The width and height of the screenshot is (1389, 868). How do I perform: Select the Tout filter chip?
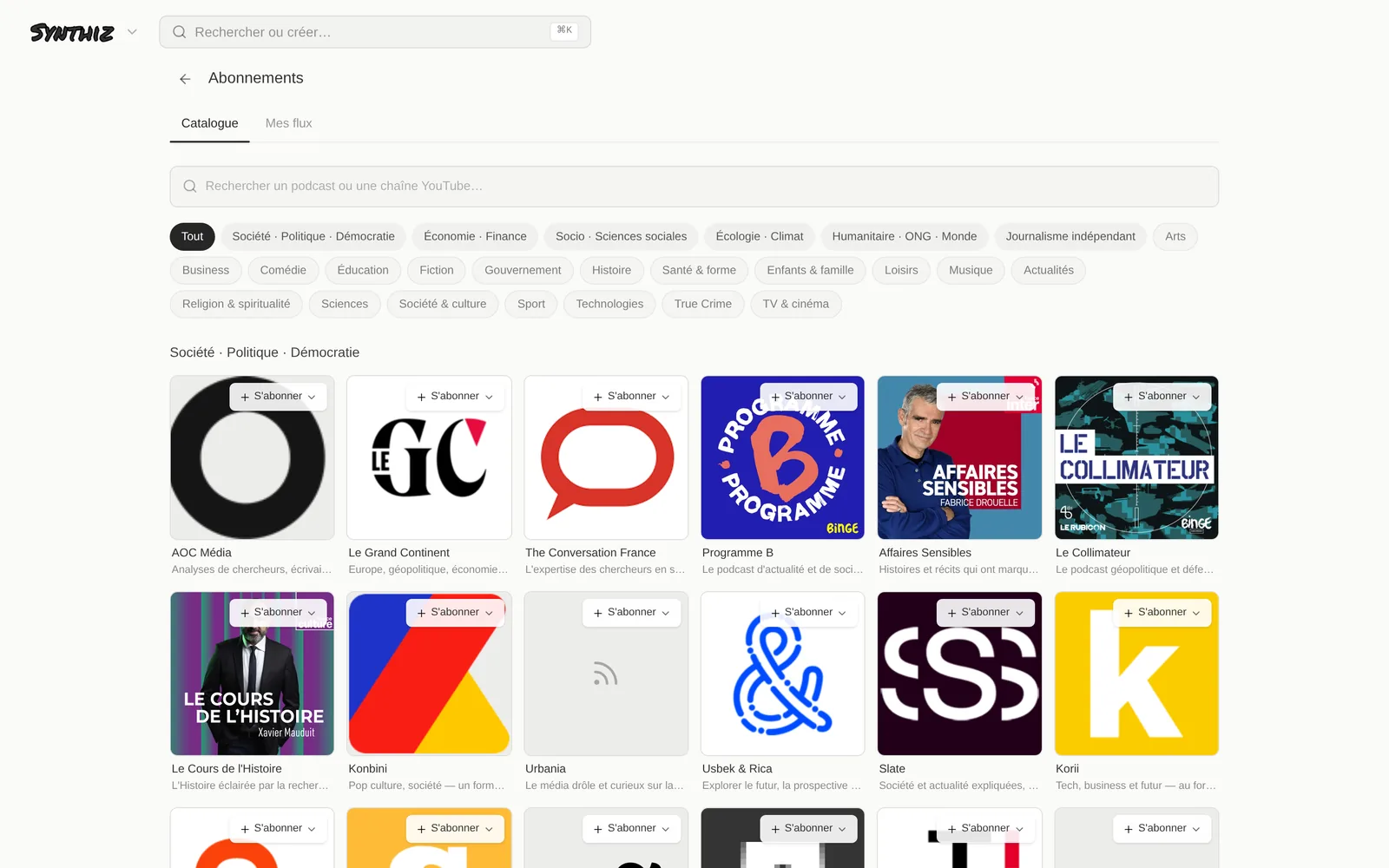pos(192,236)
